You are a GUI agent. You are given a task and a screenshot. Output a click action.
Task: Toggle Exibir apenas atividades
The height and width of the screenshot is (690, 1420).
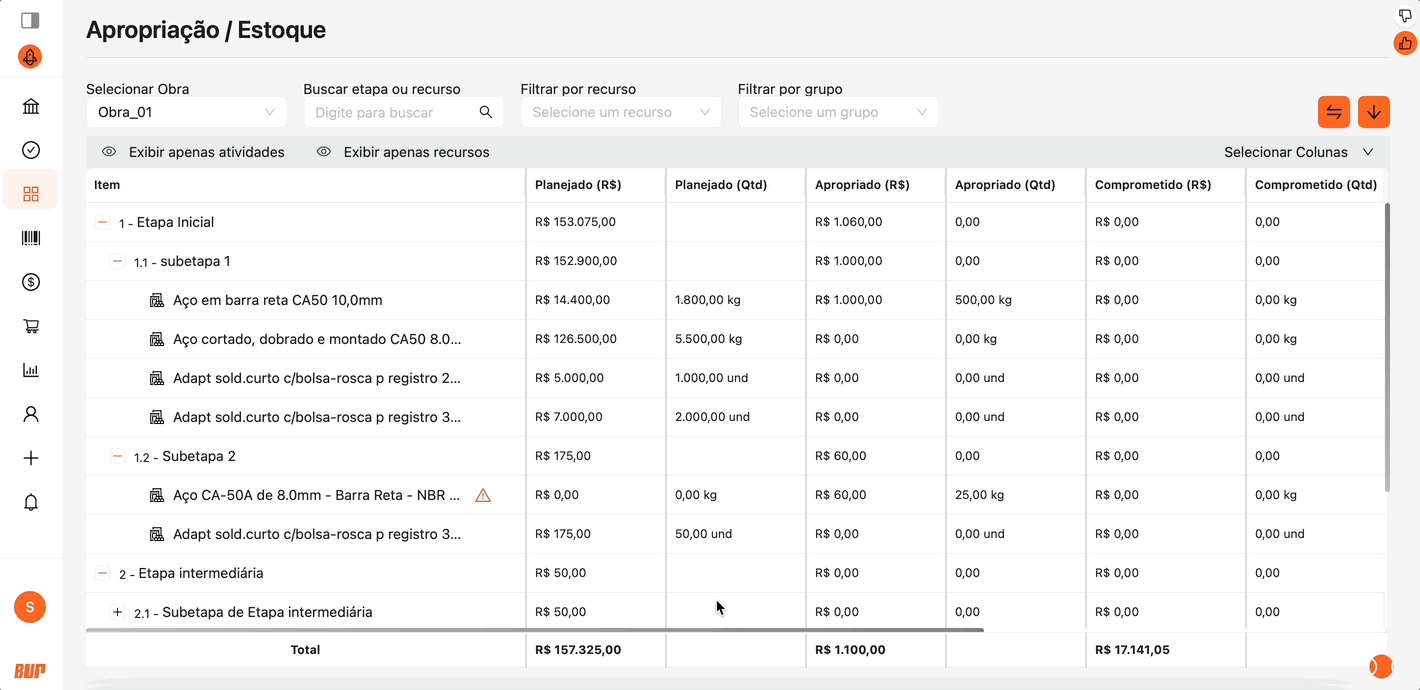coord(194,152)
